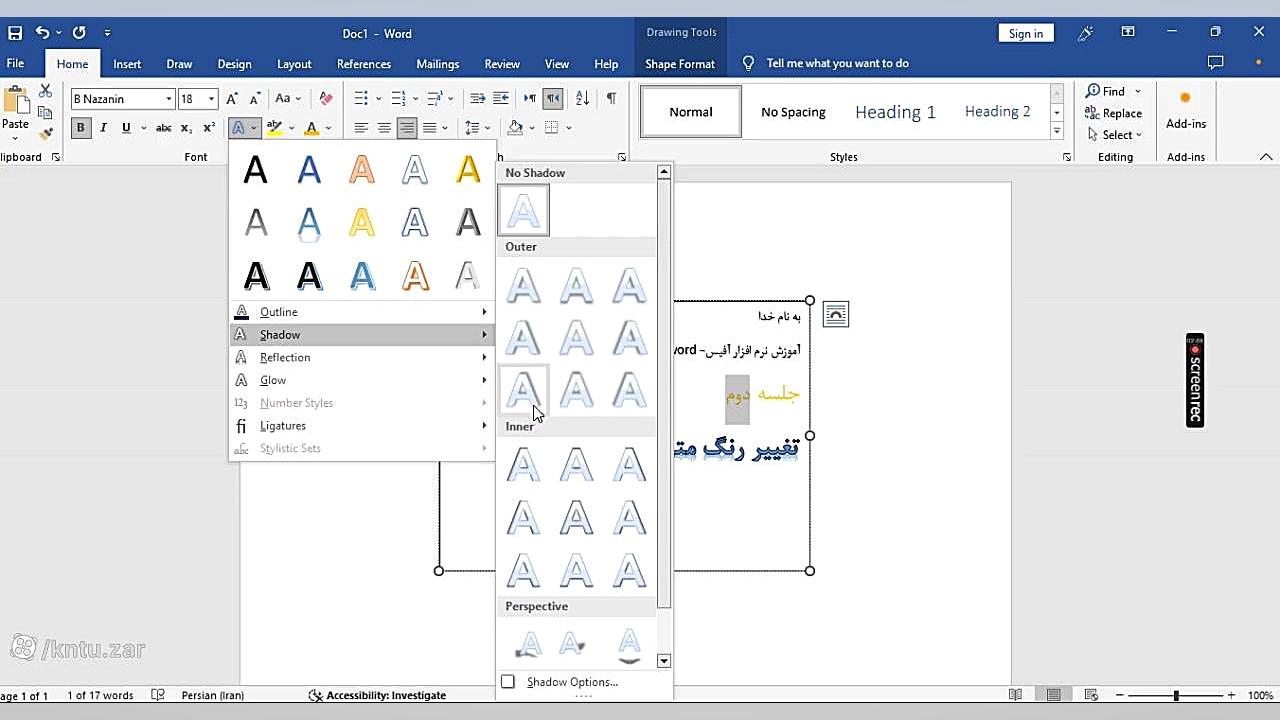Open the Glow submenu
Image resolution: width=1280 pixels, height=720 pixels.
coord(362,380)
